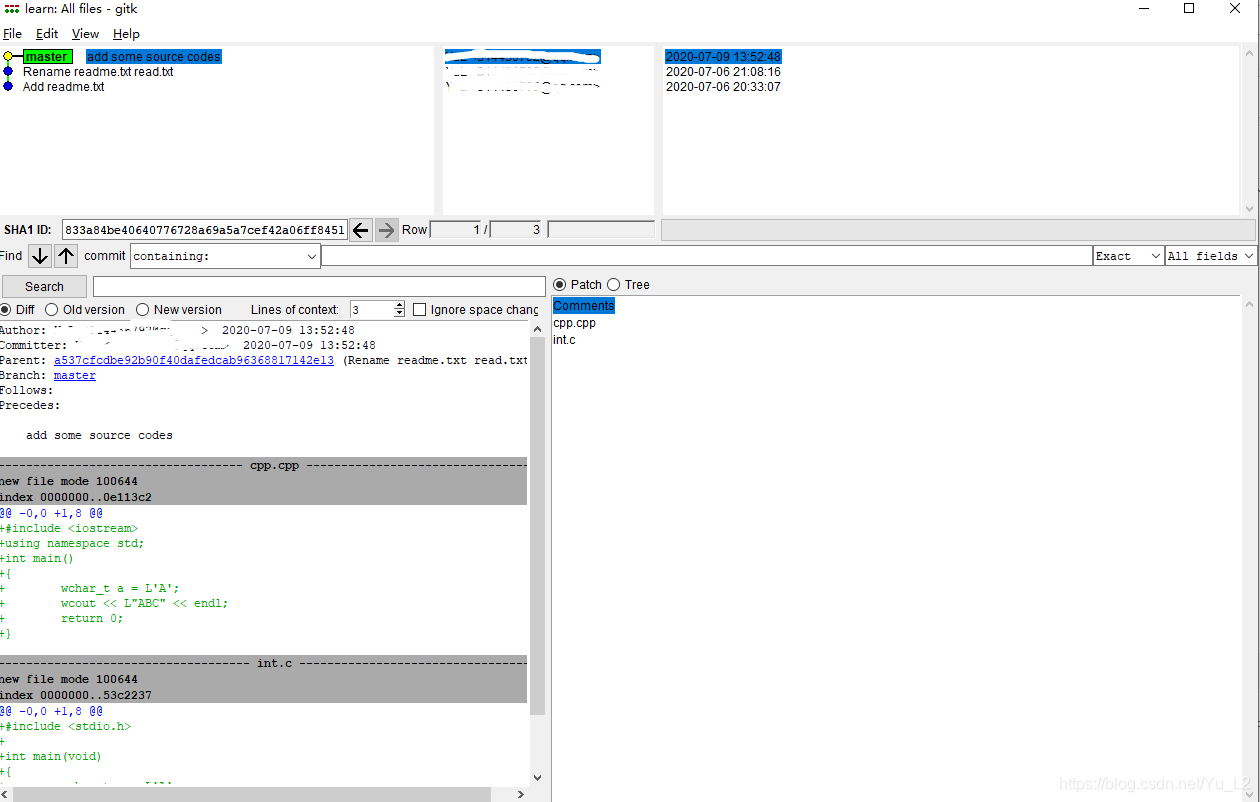Follow the master branch link
This screenshot has height=802, width=1260.
[75, 375]
